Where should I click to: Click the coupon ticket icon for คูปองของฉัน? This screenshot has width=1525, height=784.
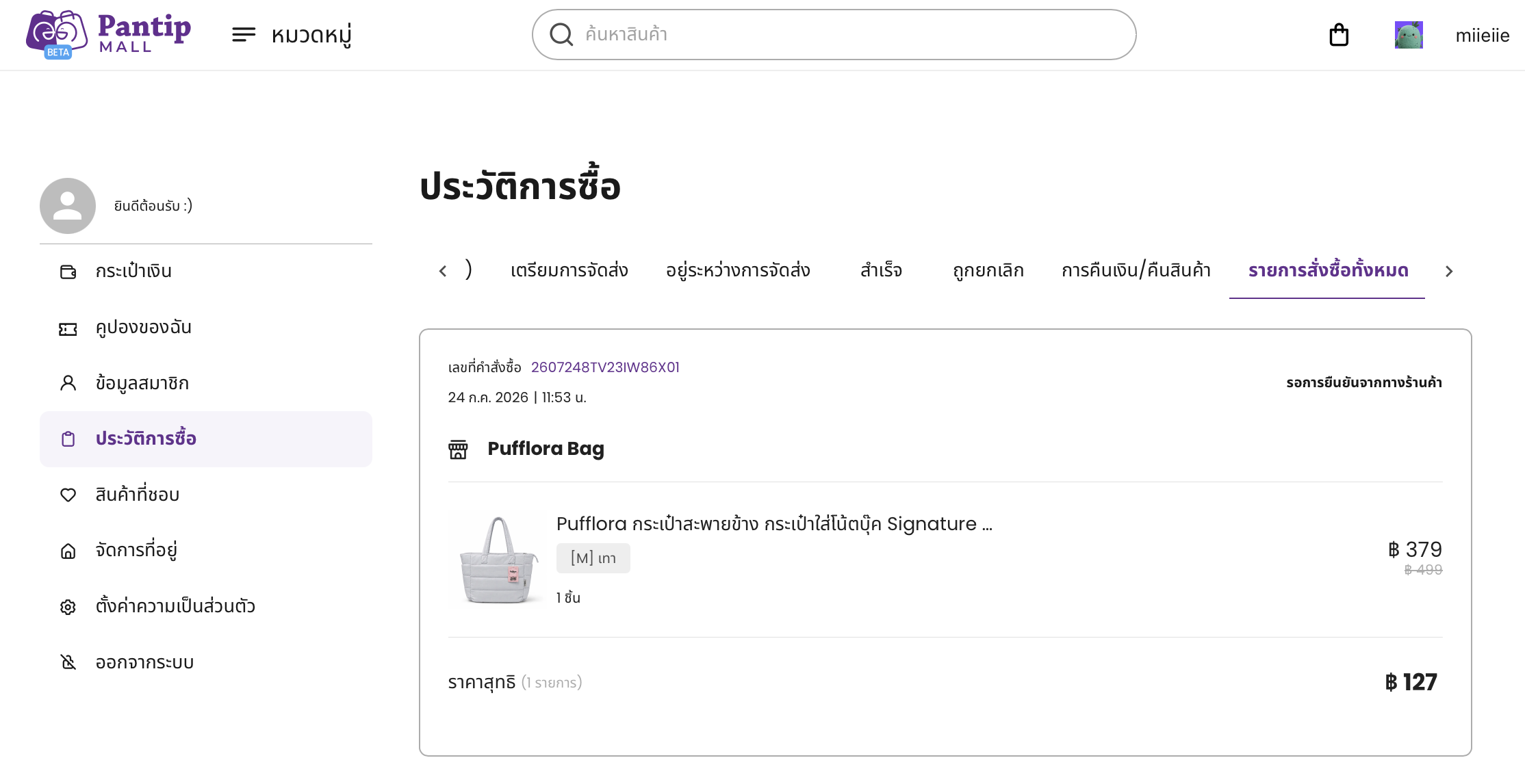(68, 329)
